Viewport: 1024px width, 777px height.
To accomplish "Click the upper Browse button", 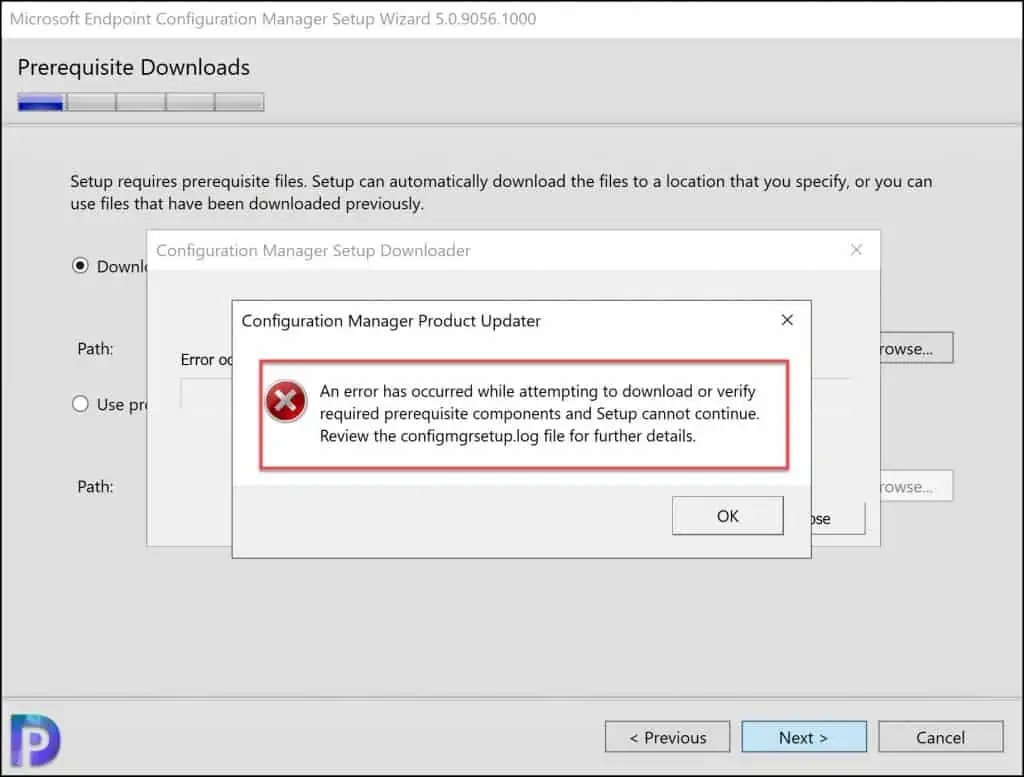I will (x=916, y=348).
